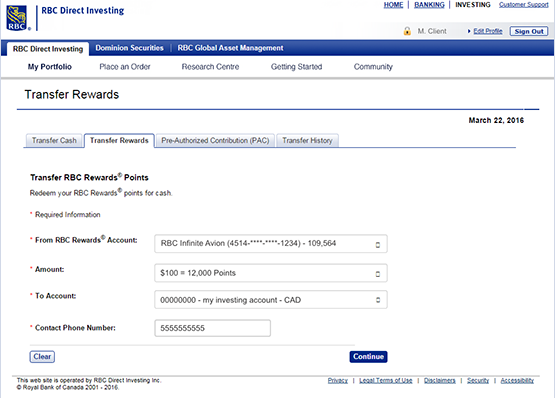
Task: Open the To Account dropdown
Action: pyautogui.click(x=271, y=300)
